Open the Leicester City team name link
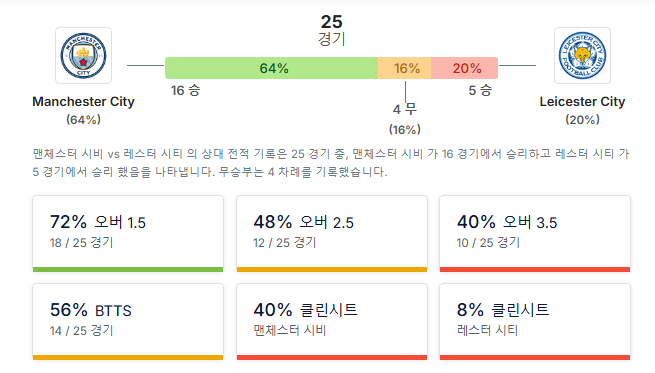Viewport: 655px width, 373px height. [x=582, y=101]
